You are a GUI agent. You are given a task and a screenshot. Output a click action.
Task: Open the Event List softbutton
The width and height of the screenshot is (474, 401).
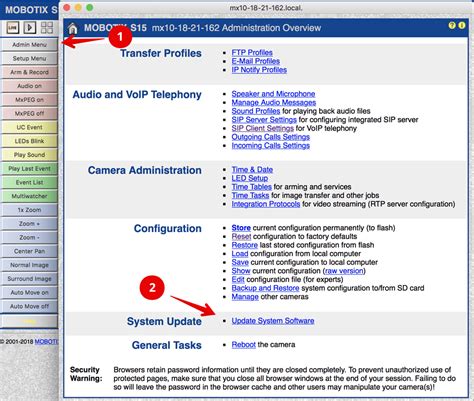point(29,182)
